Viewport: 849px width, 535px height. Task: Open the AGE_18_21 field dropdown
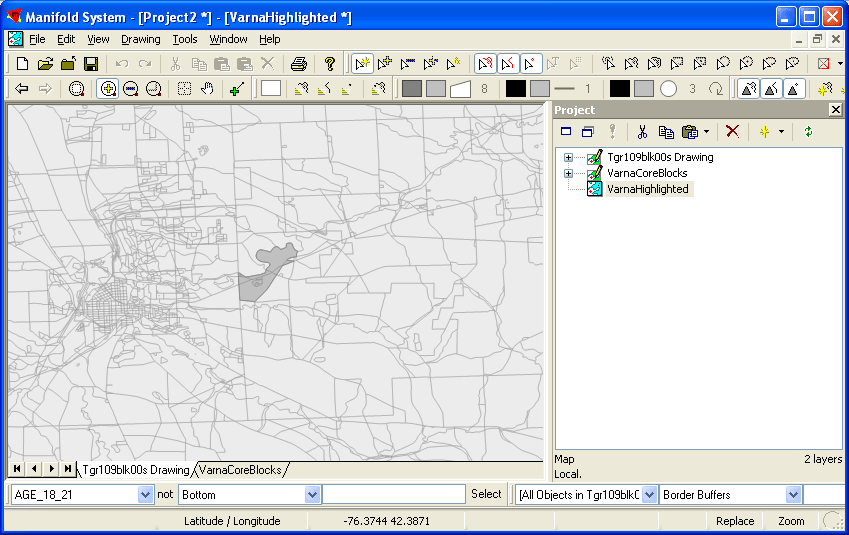[x=145, y=495]
